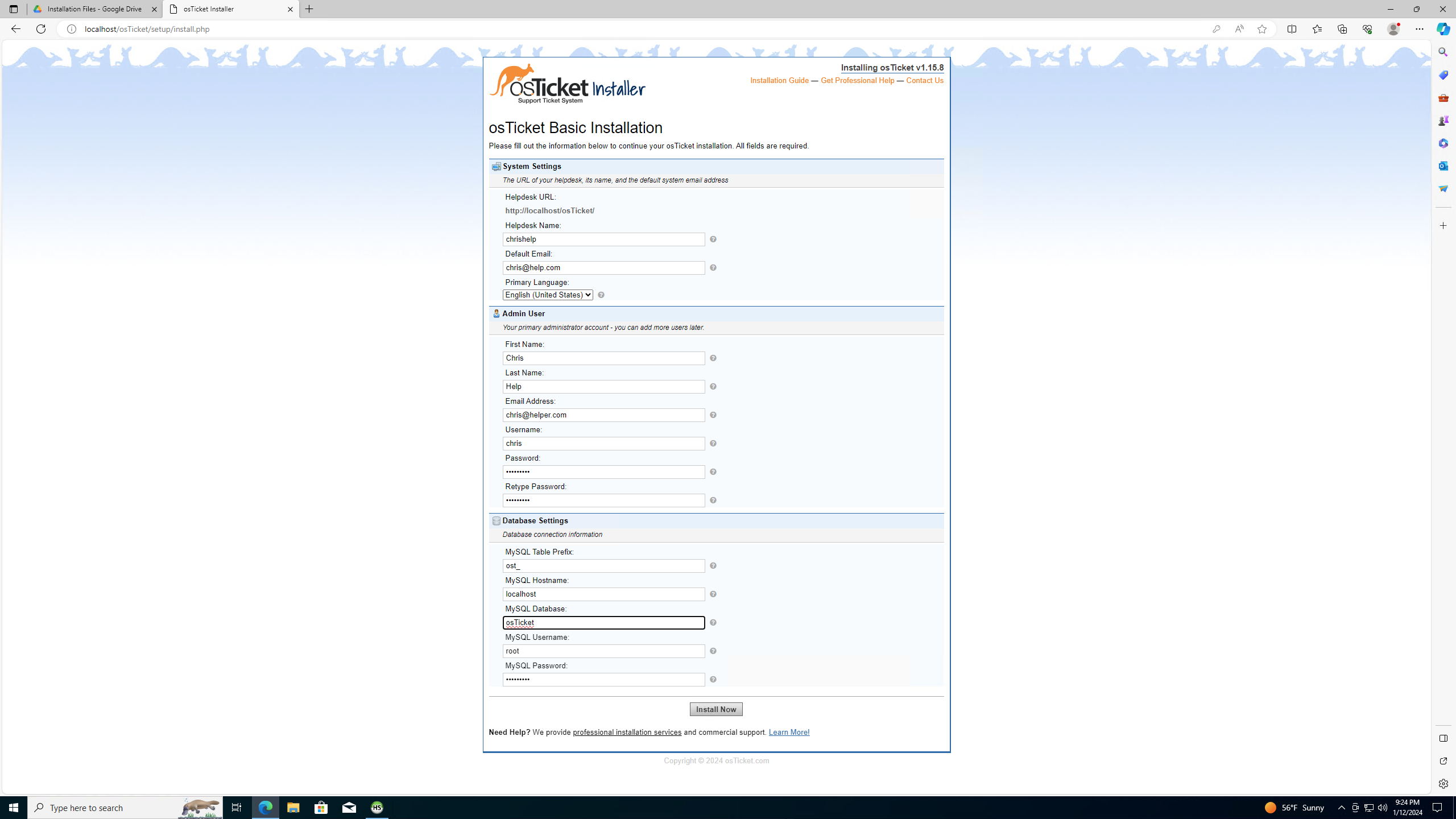Click Get Professional Help link
This screenshot has width=1456, height=819.
pos(857,81)
